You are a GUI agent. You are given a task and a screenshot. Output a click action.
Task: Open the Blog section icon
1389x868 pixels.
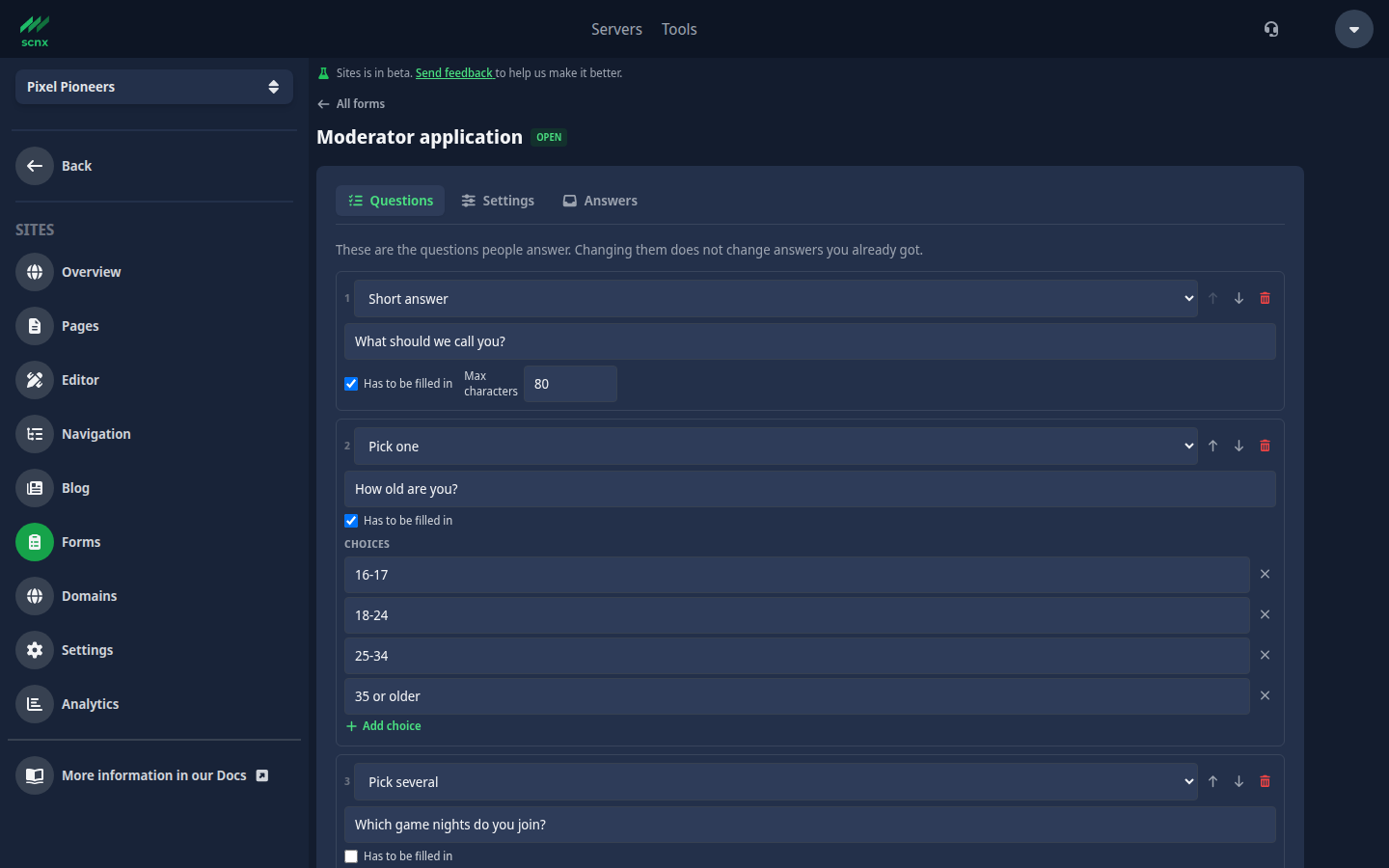(x=35, y=488)
